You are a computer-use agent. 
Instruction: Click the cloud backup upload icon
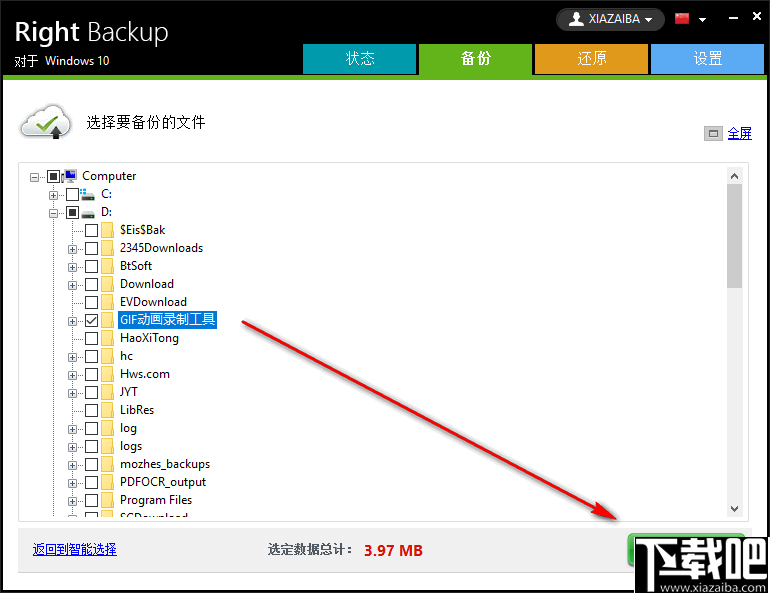pos(46,122)
